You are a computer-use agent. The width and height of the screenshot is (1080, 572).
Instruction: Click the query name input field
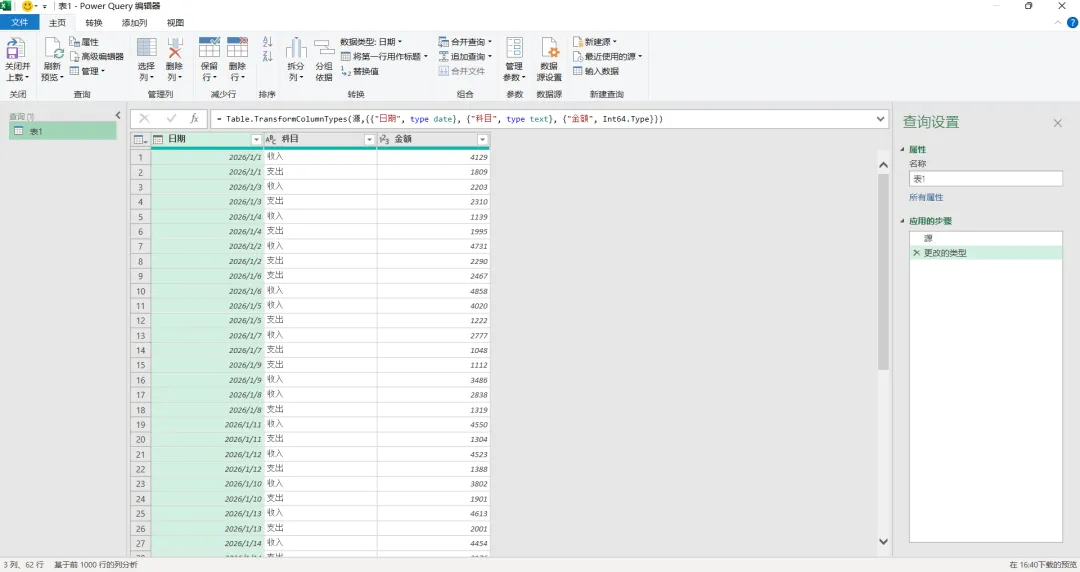point(986,179)
